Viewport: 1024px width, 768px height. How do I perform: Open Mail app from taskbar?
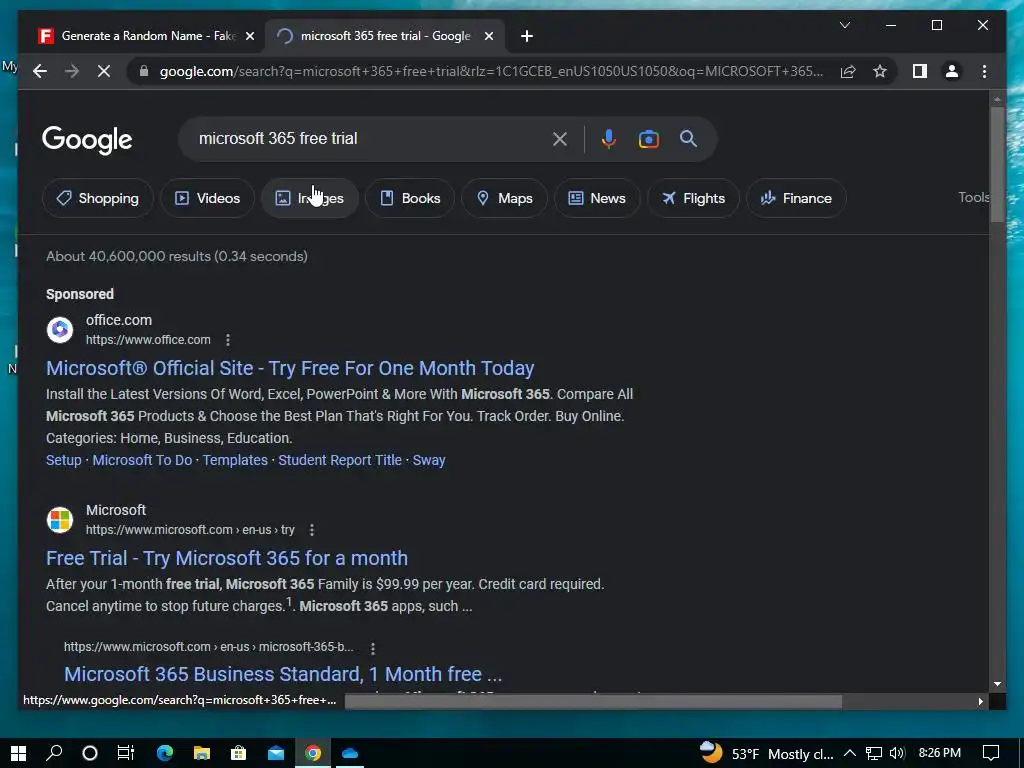(x=276, y=753)
